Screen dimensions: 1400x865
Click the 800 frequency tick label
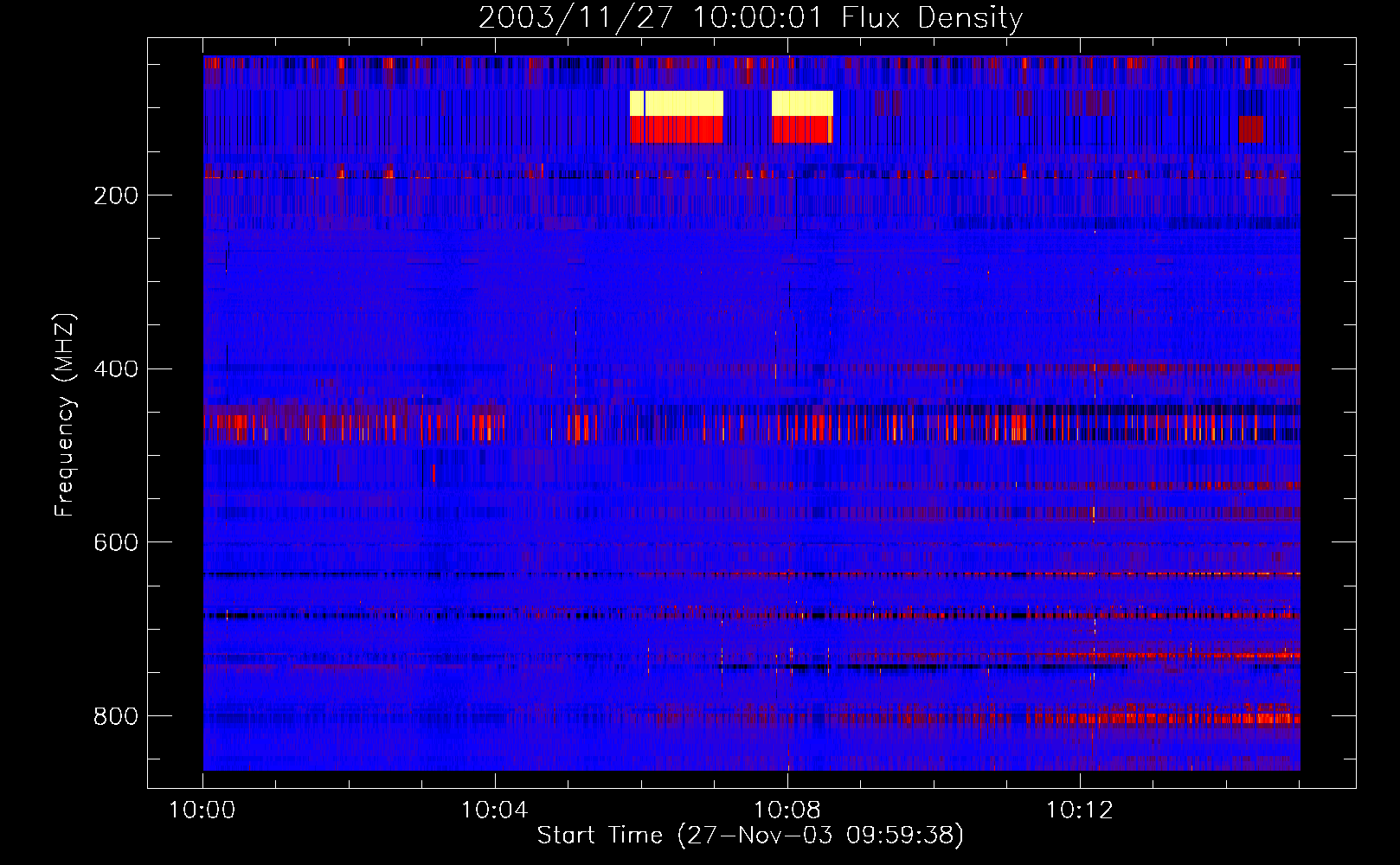(116, 716)
